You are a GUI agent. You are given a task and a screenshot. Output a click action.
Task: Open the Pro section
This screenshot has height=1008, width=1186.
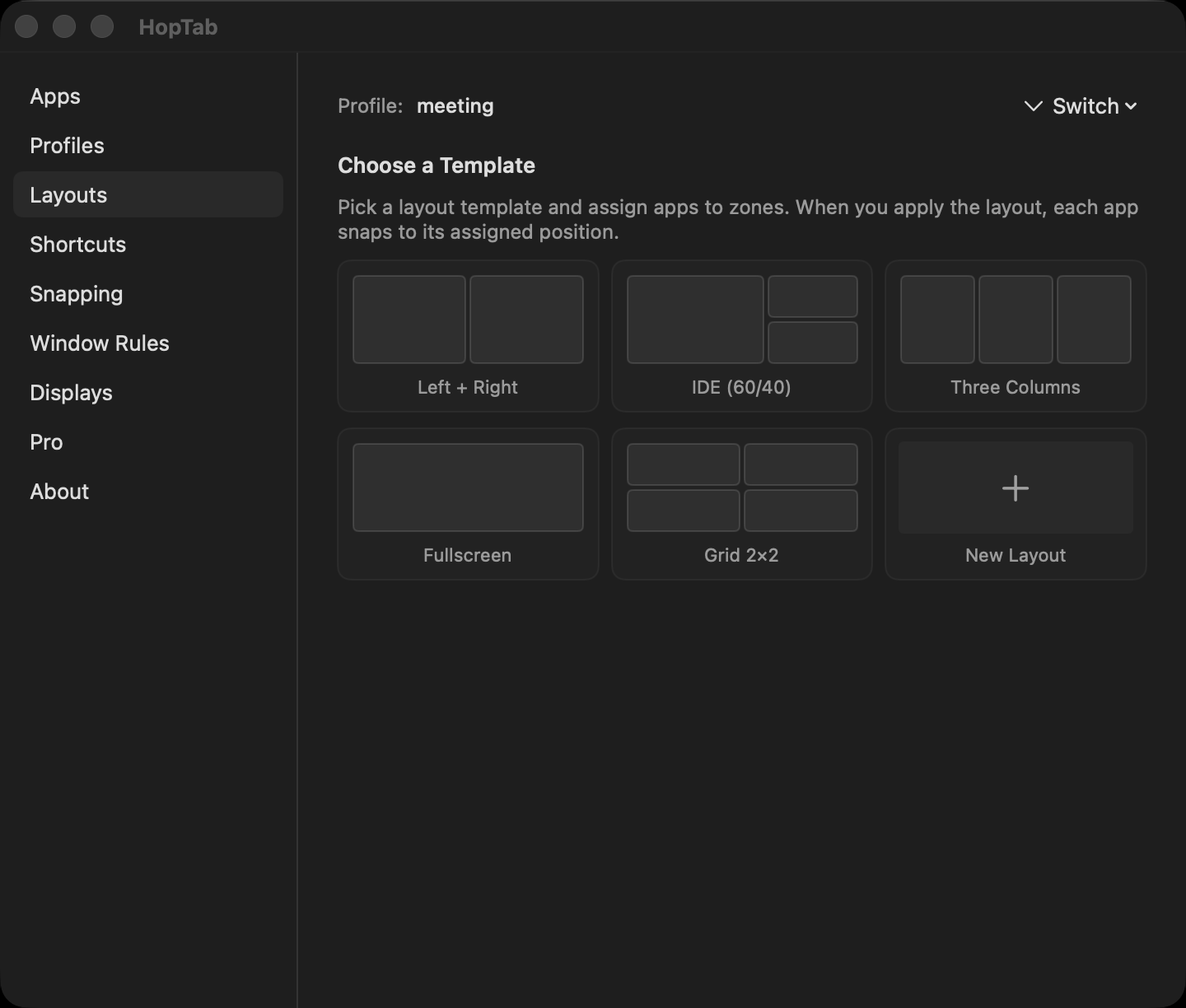[148, 442]
